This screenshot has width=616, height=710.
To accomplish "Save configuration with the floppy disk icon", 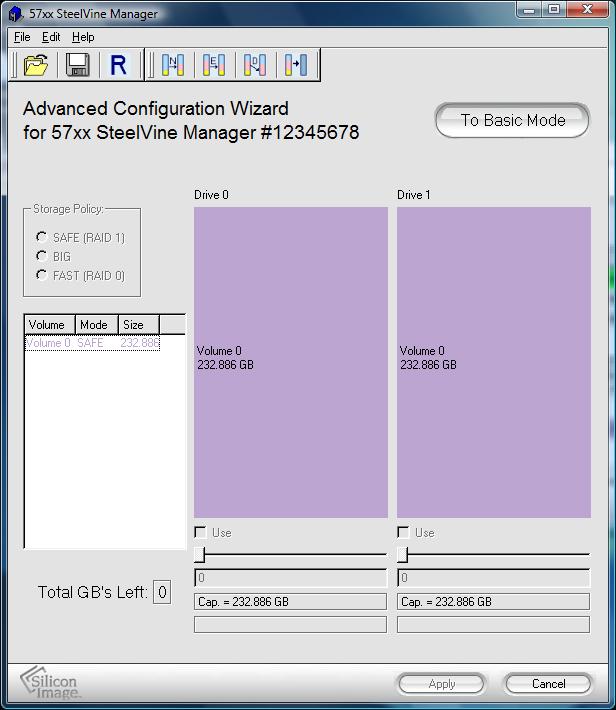I will pyautogui.click(x=78, y=65).
